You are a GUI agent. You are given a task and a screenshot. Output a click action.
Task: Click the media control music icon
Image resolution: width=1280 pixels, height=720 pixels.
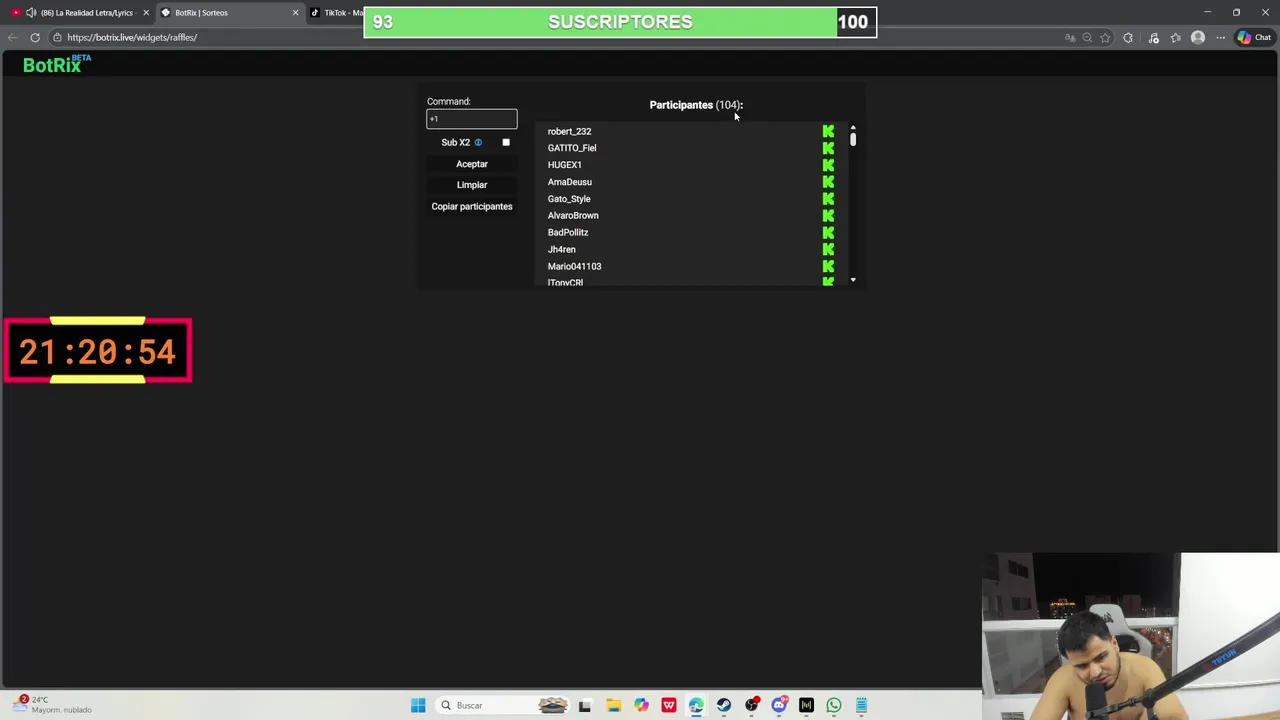point(1153,38)
